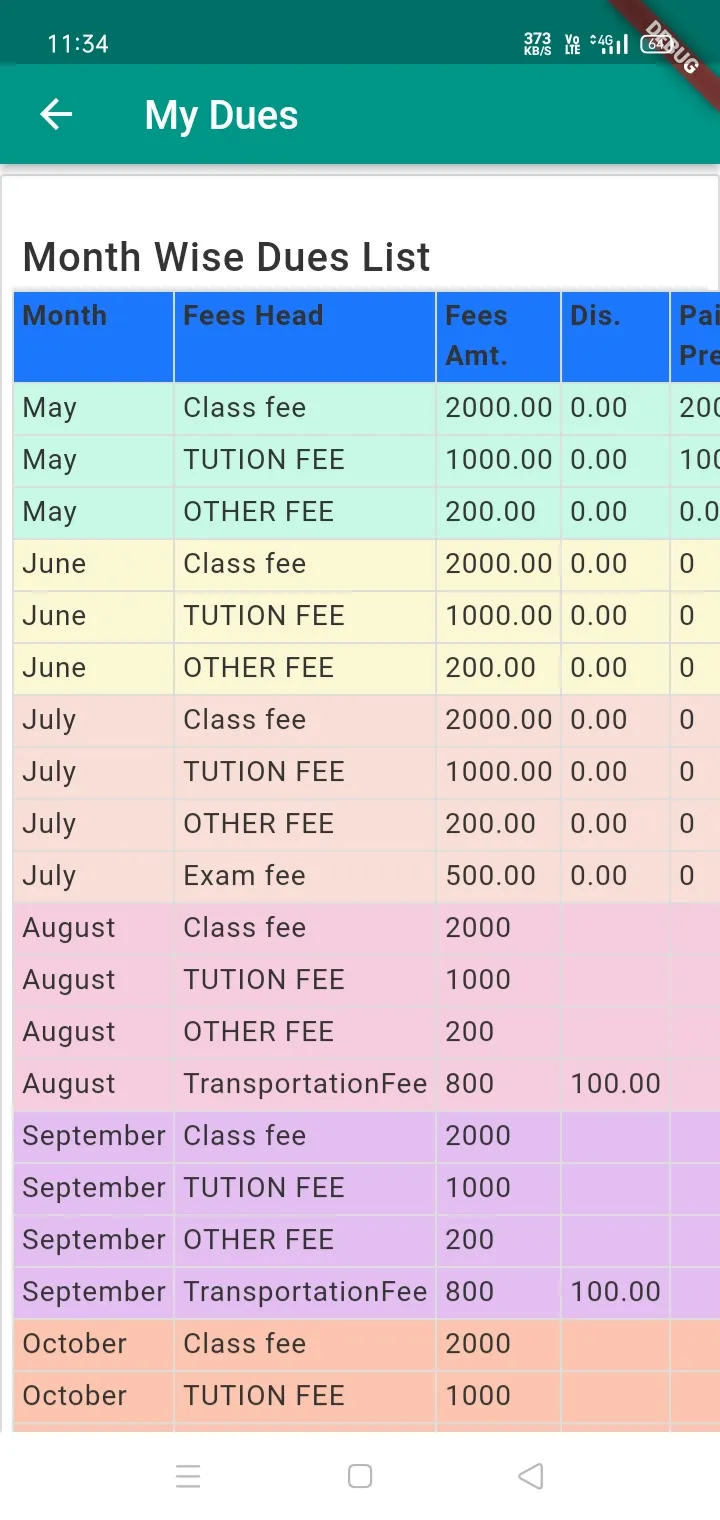Tap the Android back triangle icon
Viewport: 720px width, 1520px height.
coord(531,1476)
